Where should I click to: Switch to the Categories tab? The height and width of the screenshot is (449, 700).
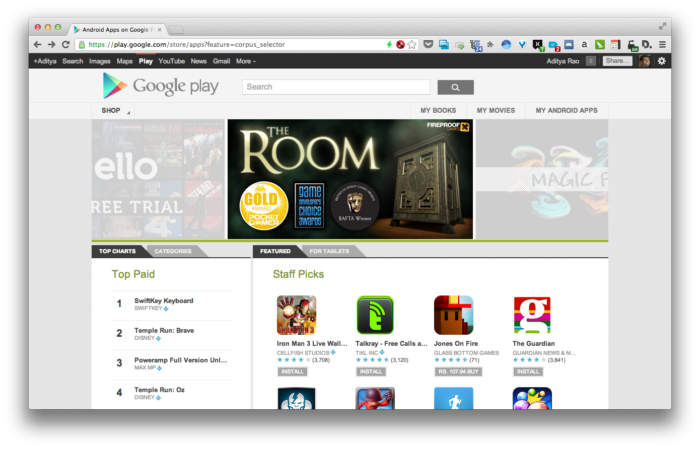pyautogui.click(x=173, y=251)
